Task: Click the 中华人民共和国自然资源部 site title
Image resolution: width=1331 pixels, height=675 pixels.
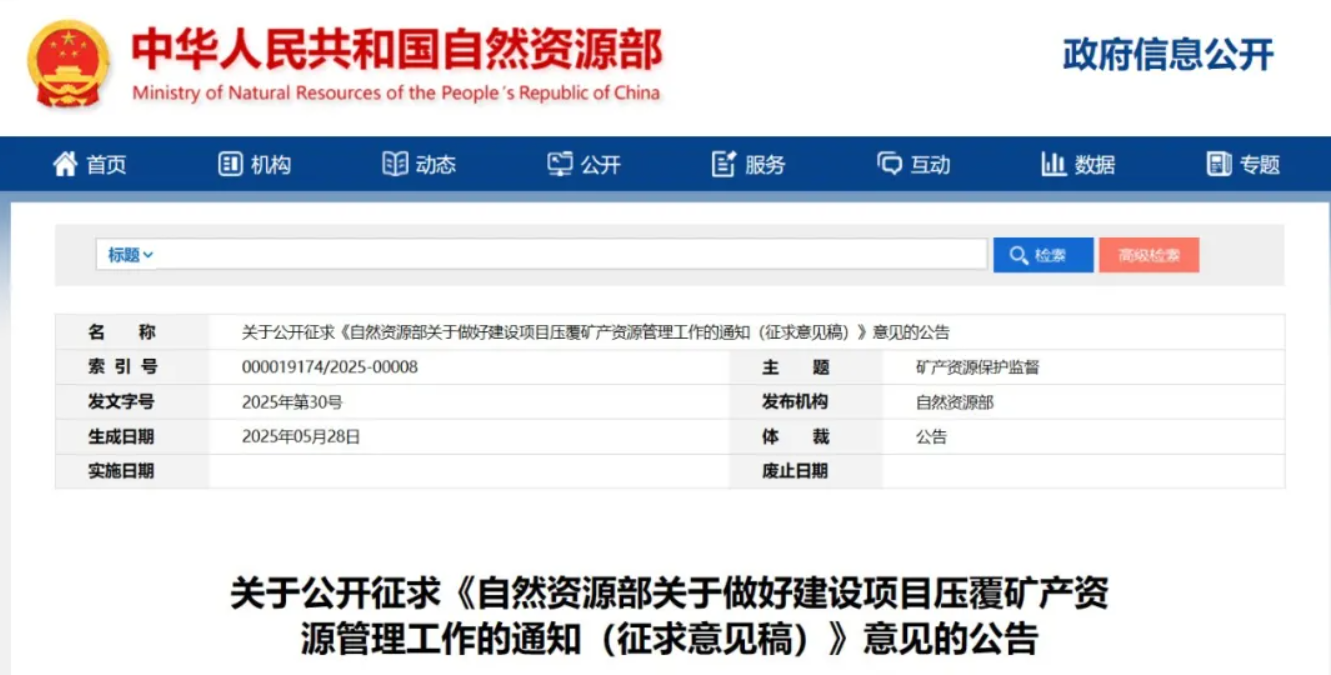Action: click(397, 49)
